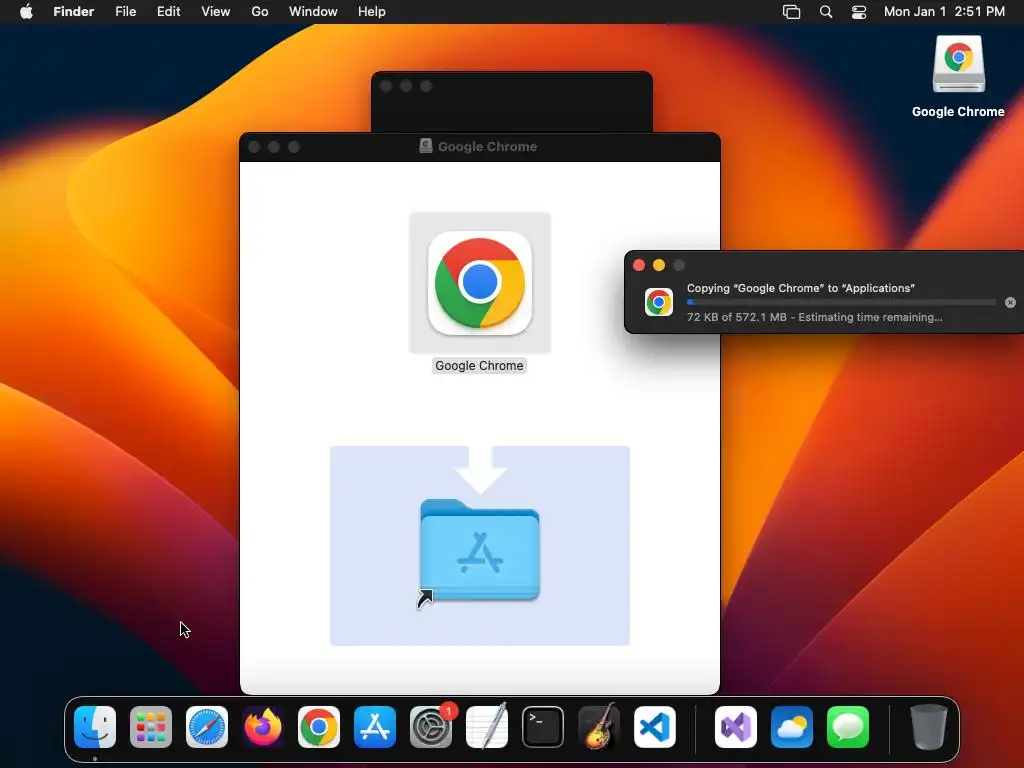This screenshot has height=768, width=1024.
Task: Launch Google Chrome from the Dock
Action: pos(319,727)
